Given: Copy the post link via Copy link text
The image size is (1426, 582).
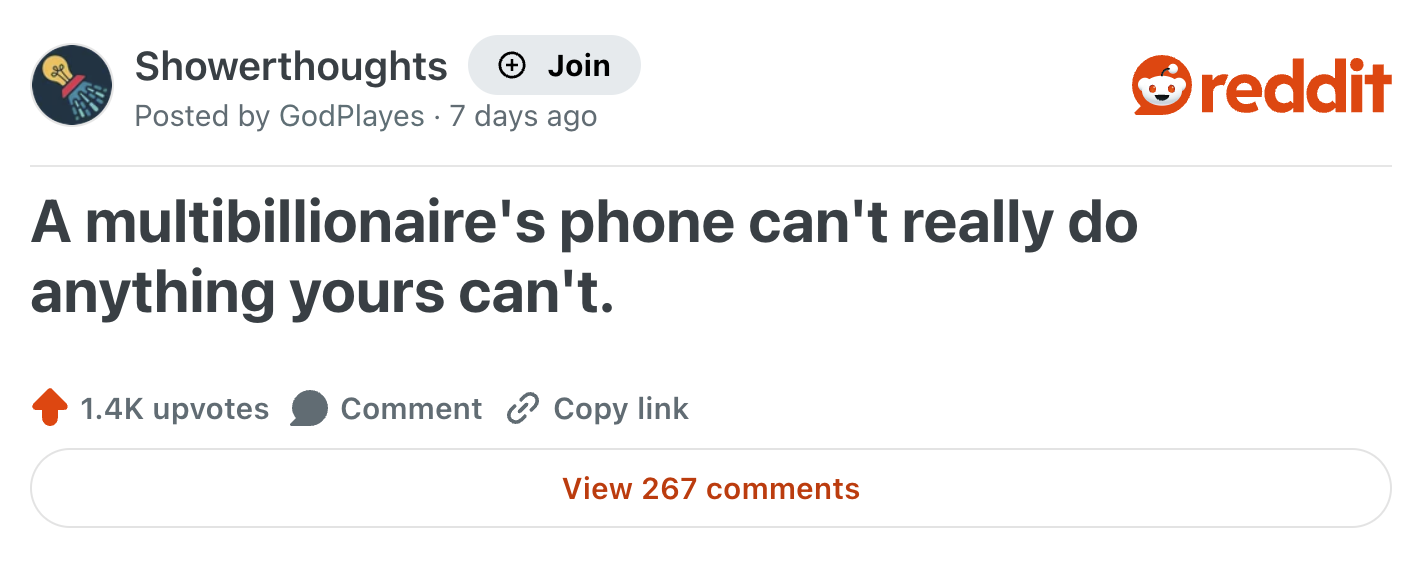Looking at the screenshot, I should coord(620,409).
